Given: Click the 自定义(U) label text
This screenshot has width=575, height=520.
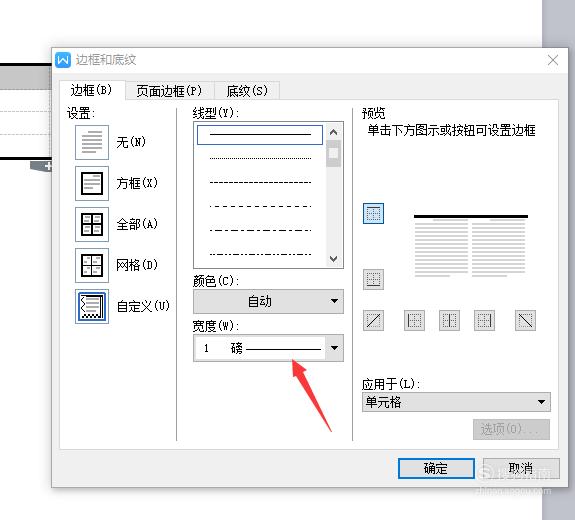Looking at the screenshot, I should (143, 306).
